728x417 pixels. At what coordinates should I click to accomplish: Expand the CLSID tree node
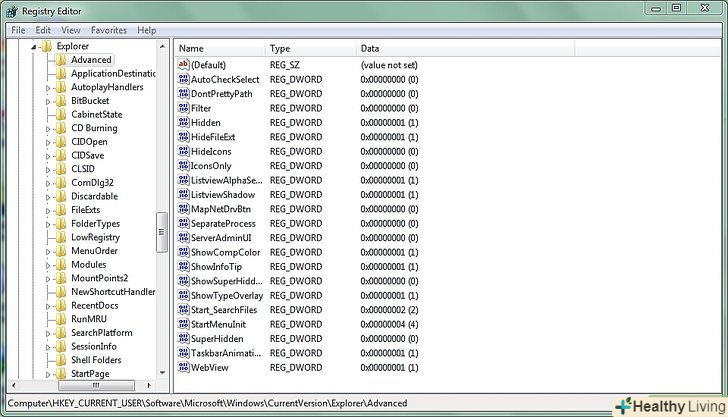(x=48, y=169)
